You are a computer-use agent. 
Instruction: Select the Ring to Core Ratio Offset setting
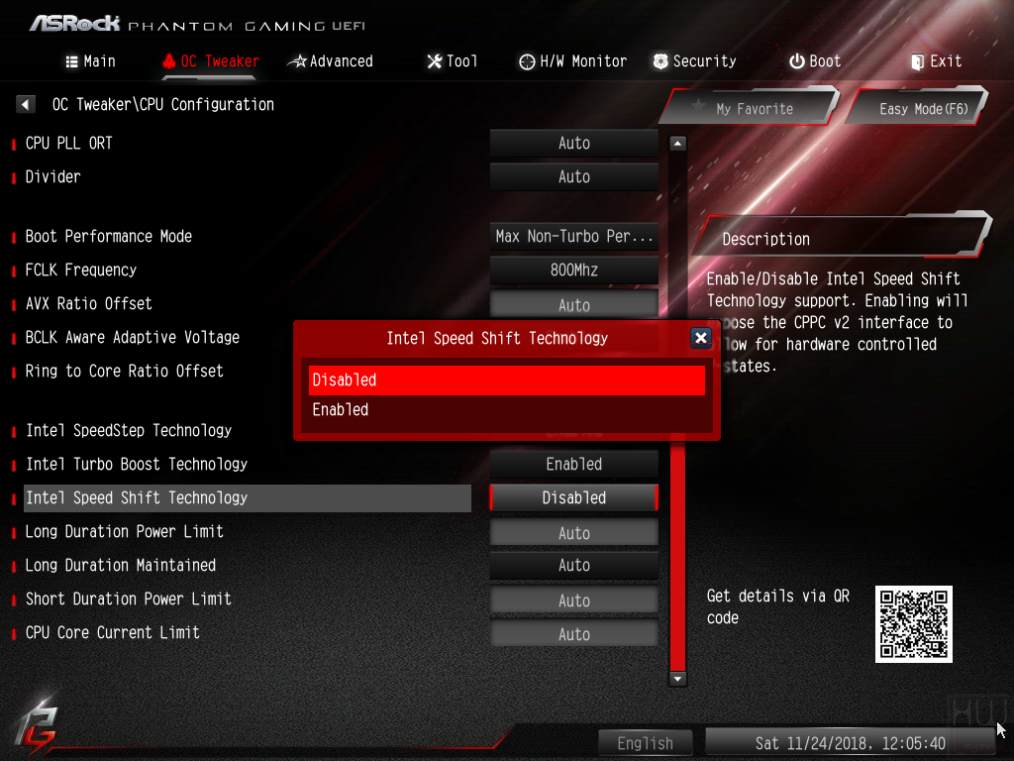[x=124, y=370]
